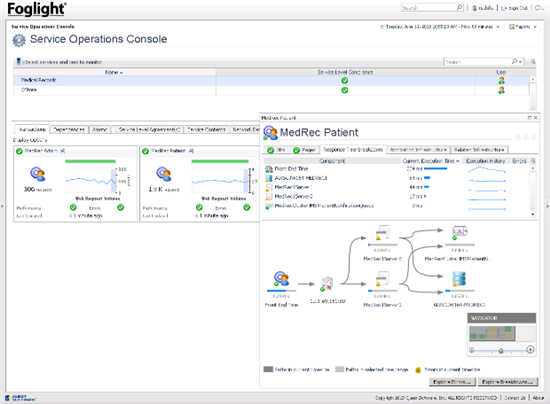Click MedRec Admin Performance status icon

73,208
